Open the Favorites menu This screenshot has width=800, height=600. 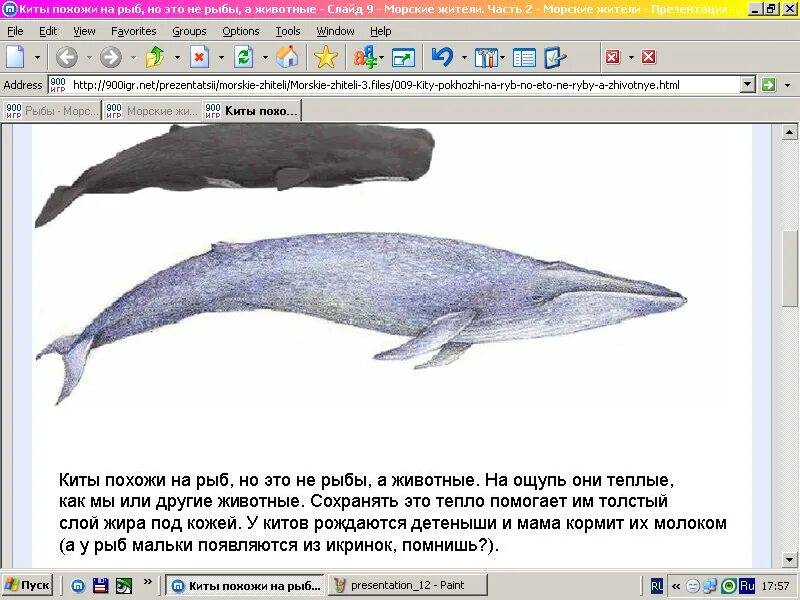(x=133, y=31)
